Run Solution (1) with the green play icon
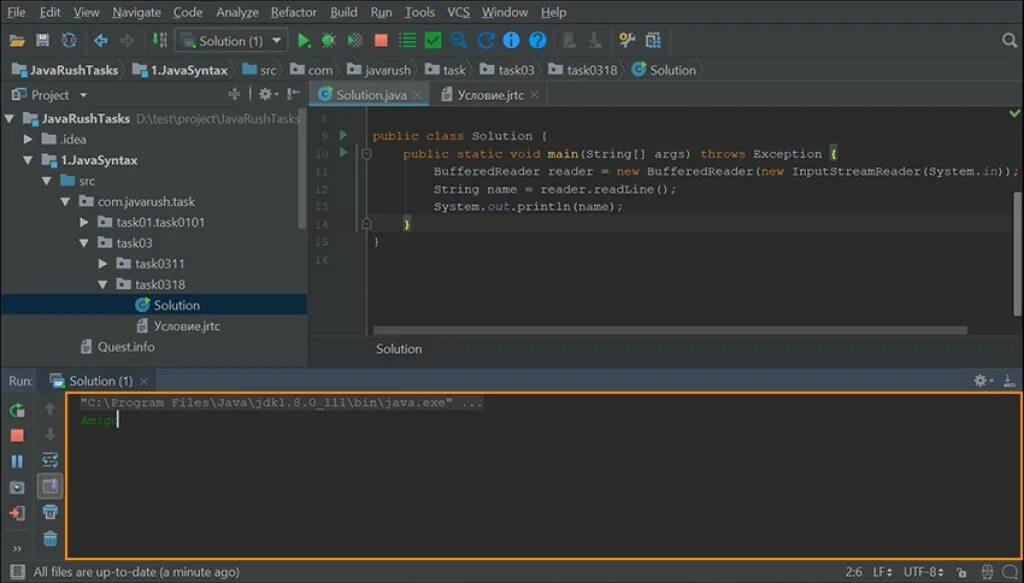This screenshot has height=583, width=1024. [304, 40]
